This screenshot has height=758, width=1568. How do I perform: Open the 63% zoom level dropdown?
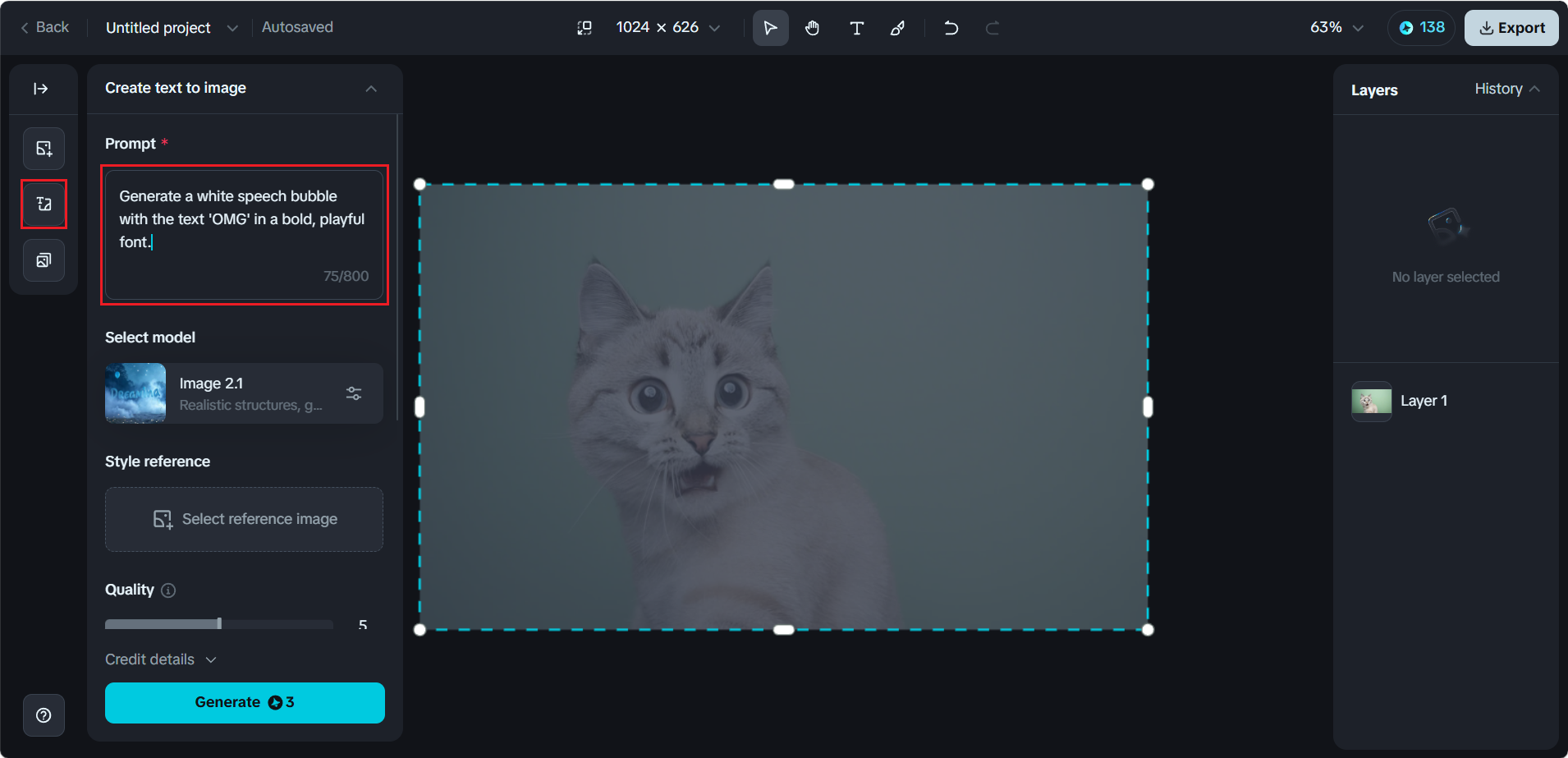click(x=1336, y=28)
